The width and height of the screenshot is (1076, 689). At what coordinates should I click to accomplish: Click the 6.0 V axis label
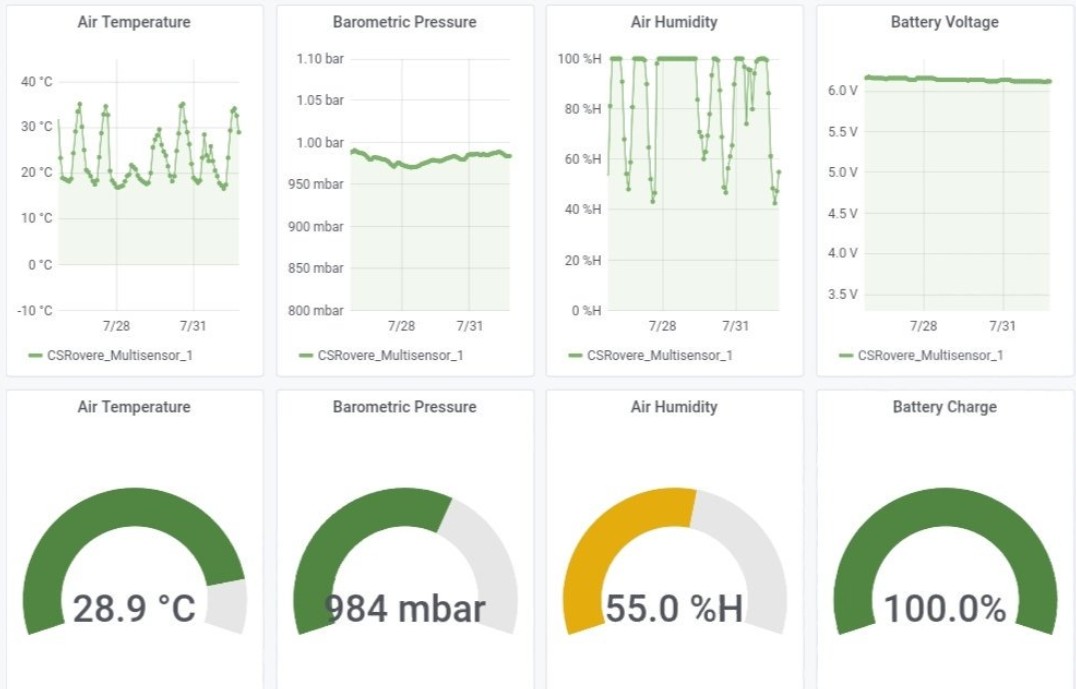coord(843,91)
